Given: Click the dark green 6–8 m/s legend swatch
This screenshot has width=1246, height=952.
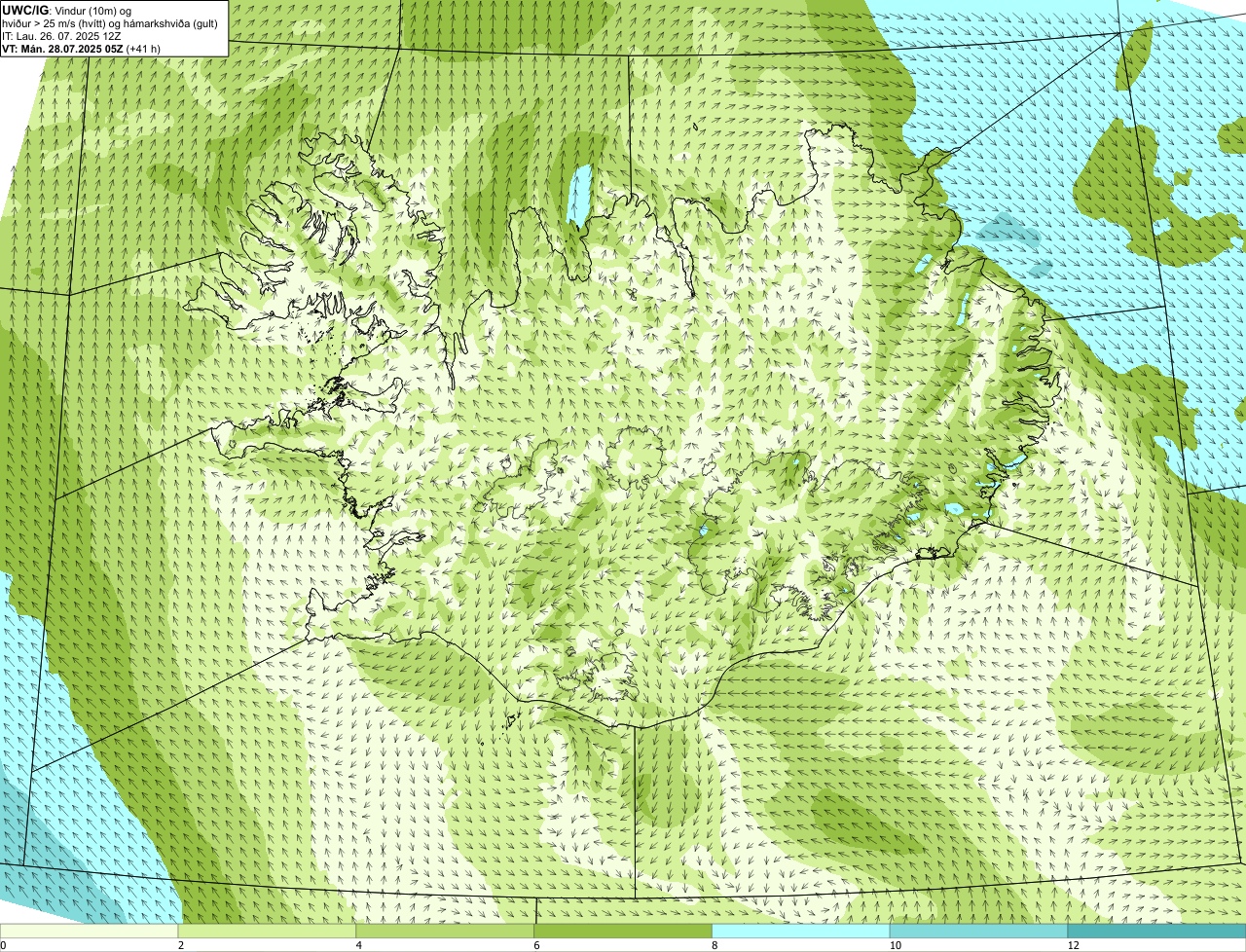Looking at the screenshot, I should [x=624, y=932].
